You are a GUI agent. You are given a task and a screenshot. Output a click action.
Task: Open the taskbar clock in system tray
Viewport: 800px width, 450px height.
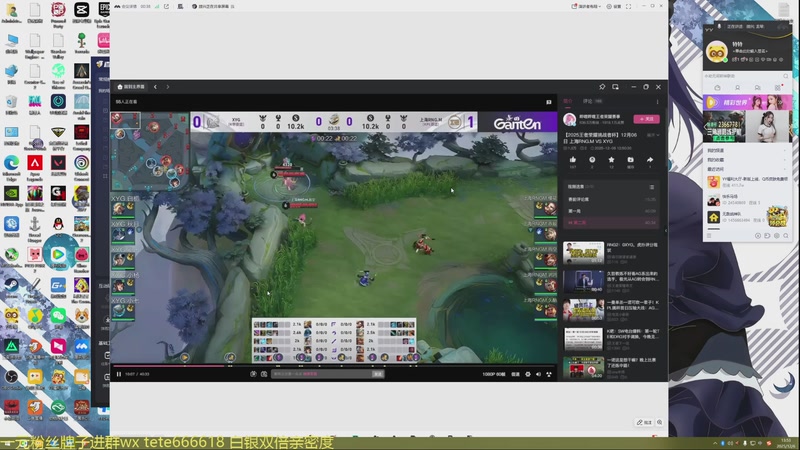pyautogui.click(x=787, y=442)
